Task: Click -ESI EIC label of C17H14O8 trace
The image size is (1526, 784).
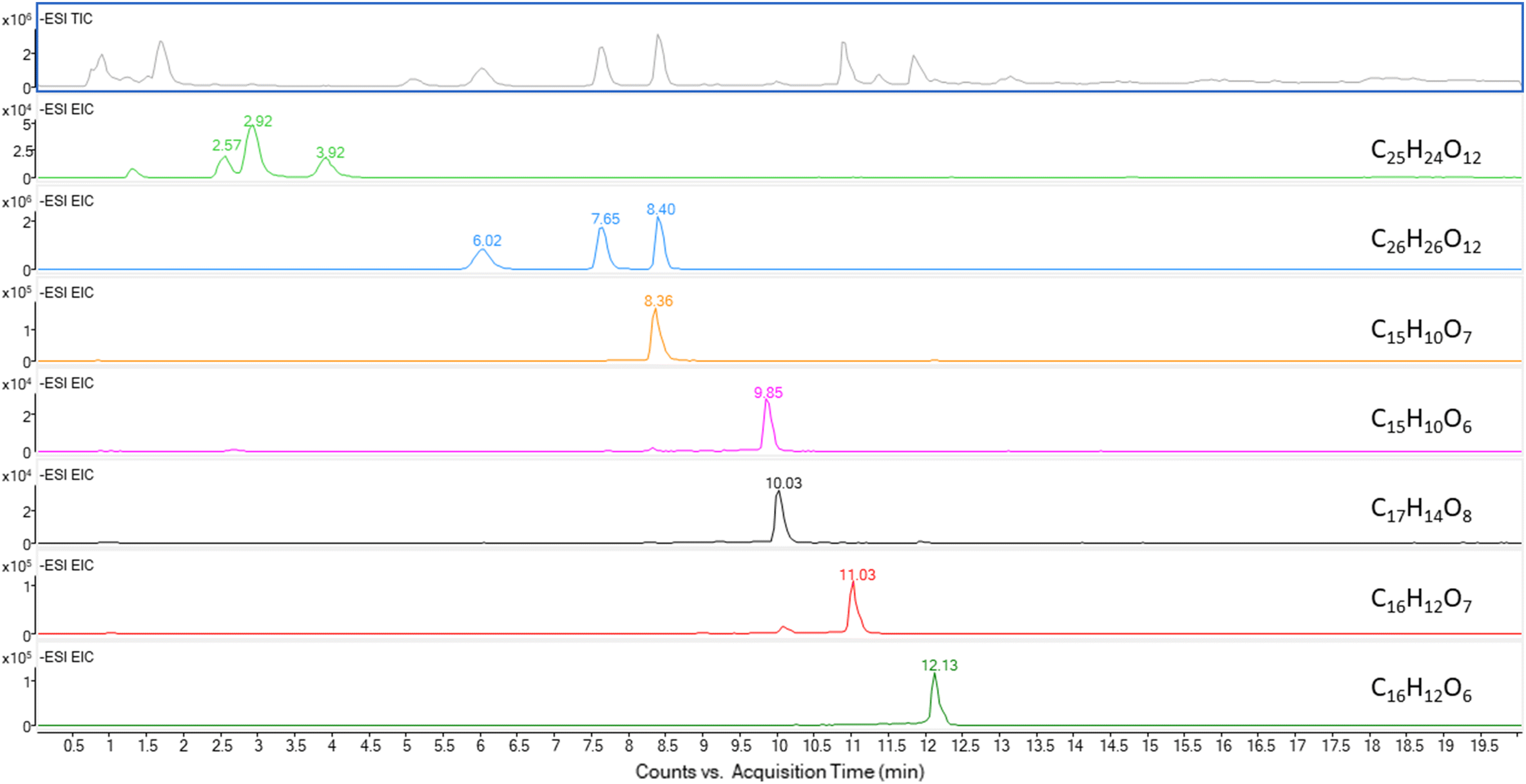Action: click(x=67, y=475)
